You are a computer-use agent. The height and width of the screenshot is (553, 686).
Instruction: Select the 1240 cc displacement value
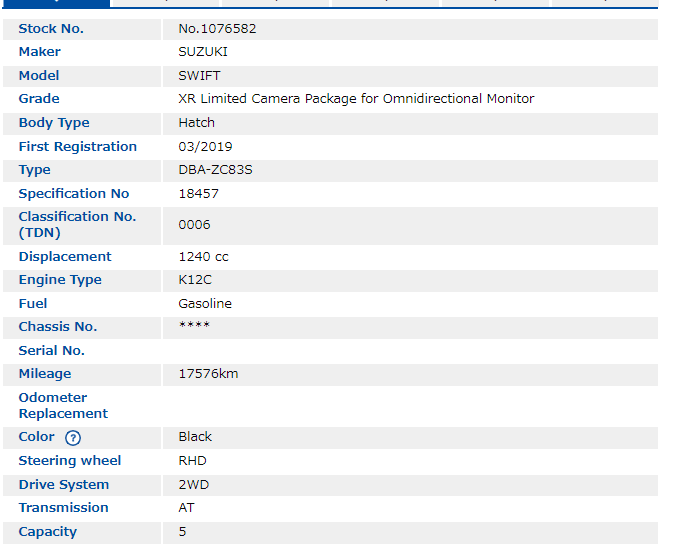point(203,257)
